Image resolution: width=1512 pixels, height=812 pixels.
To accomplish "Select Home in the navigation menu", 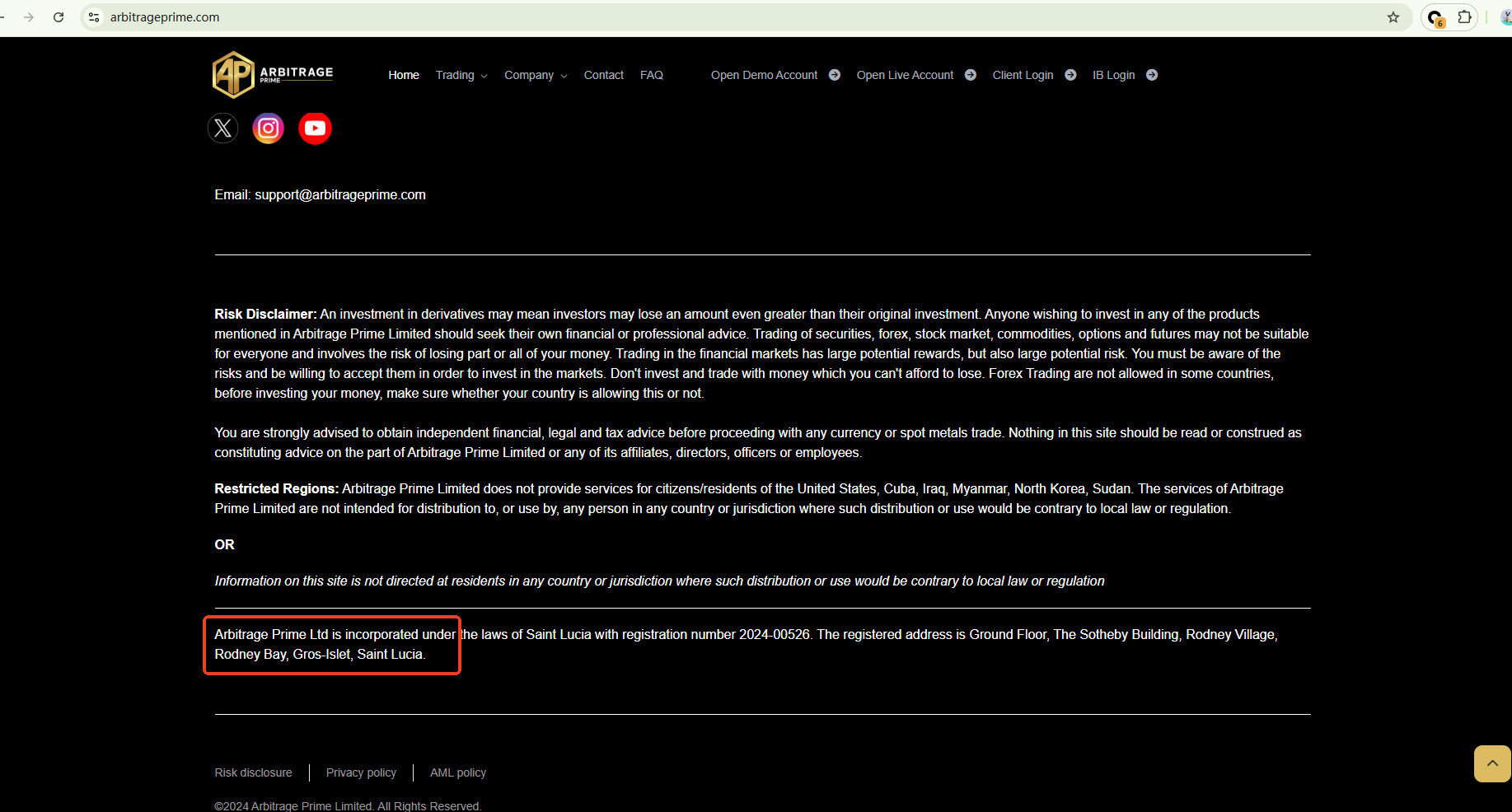I will tap(403, 75).
